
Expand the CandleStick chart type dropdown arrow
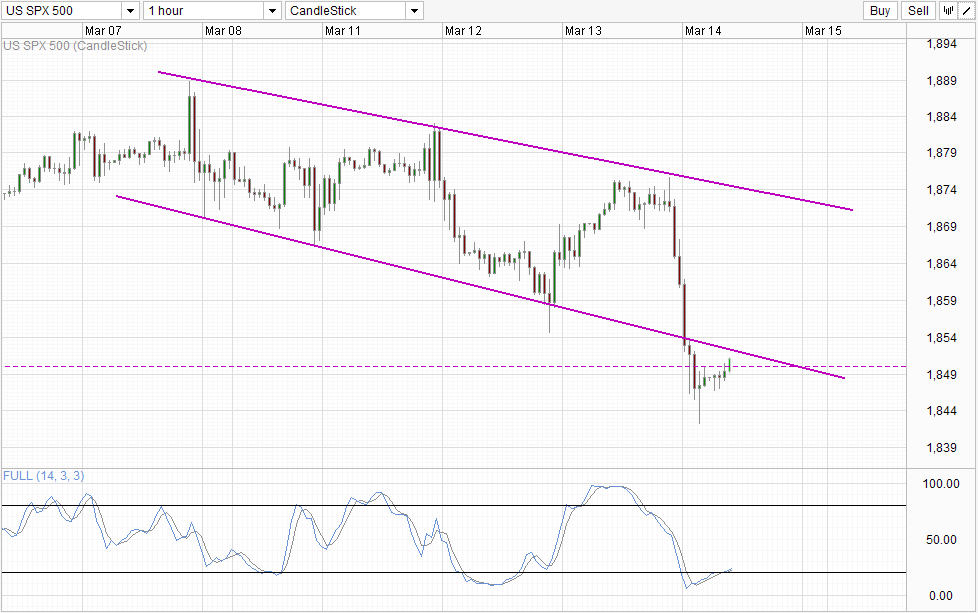[x=415, y=11]
